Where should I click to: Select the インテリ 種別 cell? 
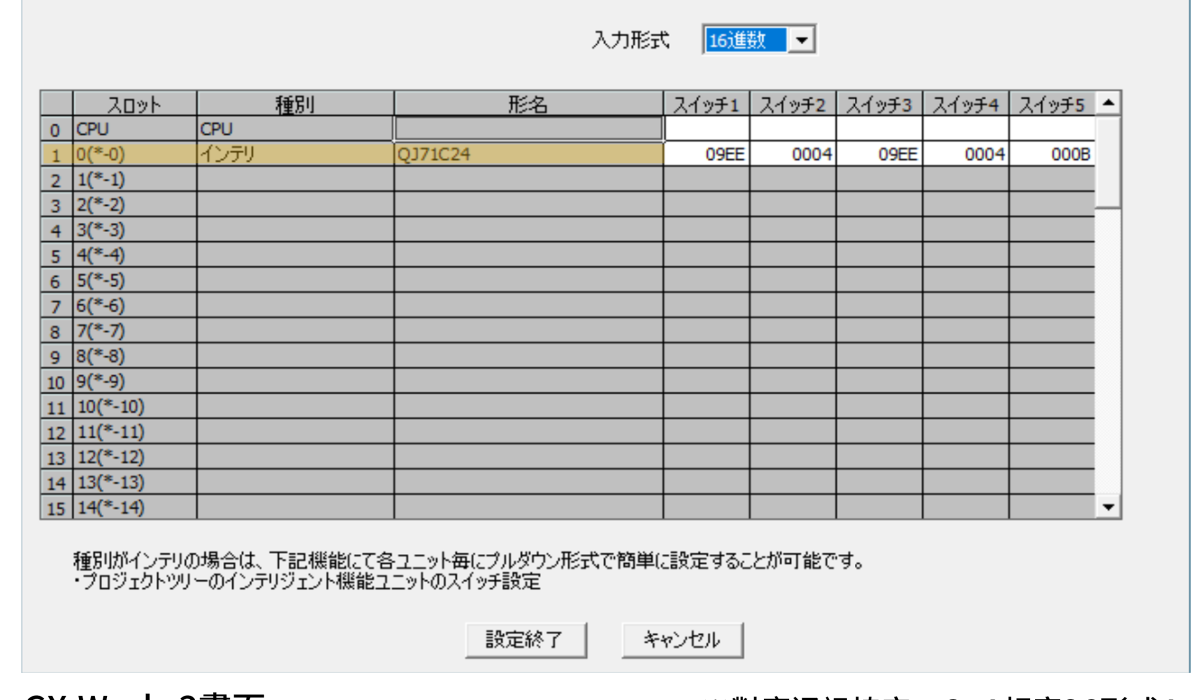(295, 154)
